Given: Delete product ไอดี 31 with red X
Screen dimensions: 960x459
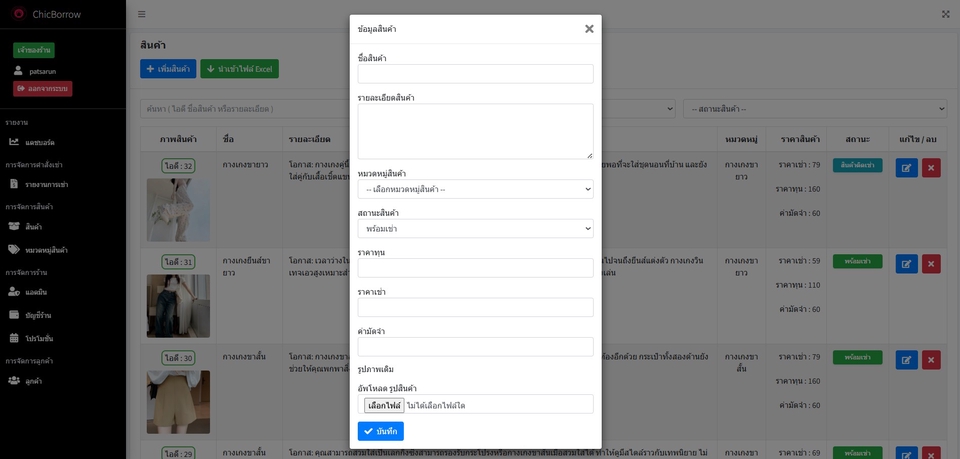Looking at the screenshot, I should point(931,264).
